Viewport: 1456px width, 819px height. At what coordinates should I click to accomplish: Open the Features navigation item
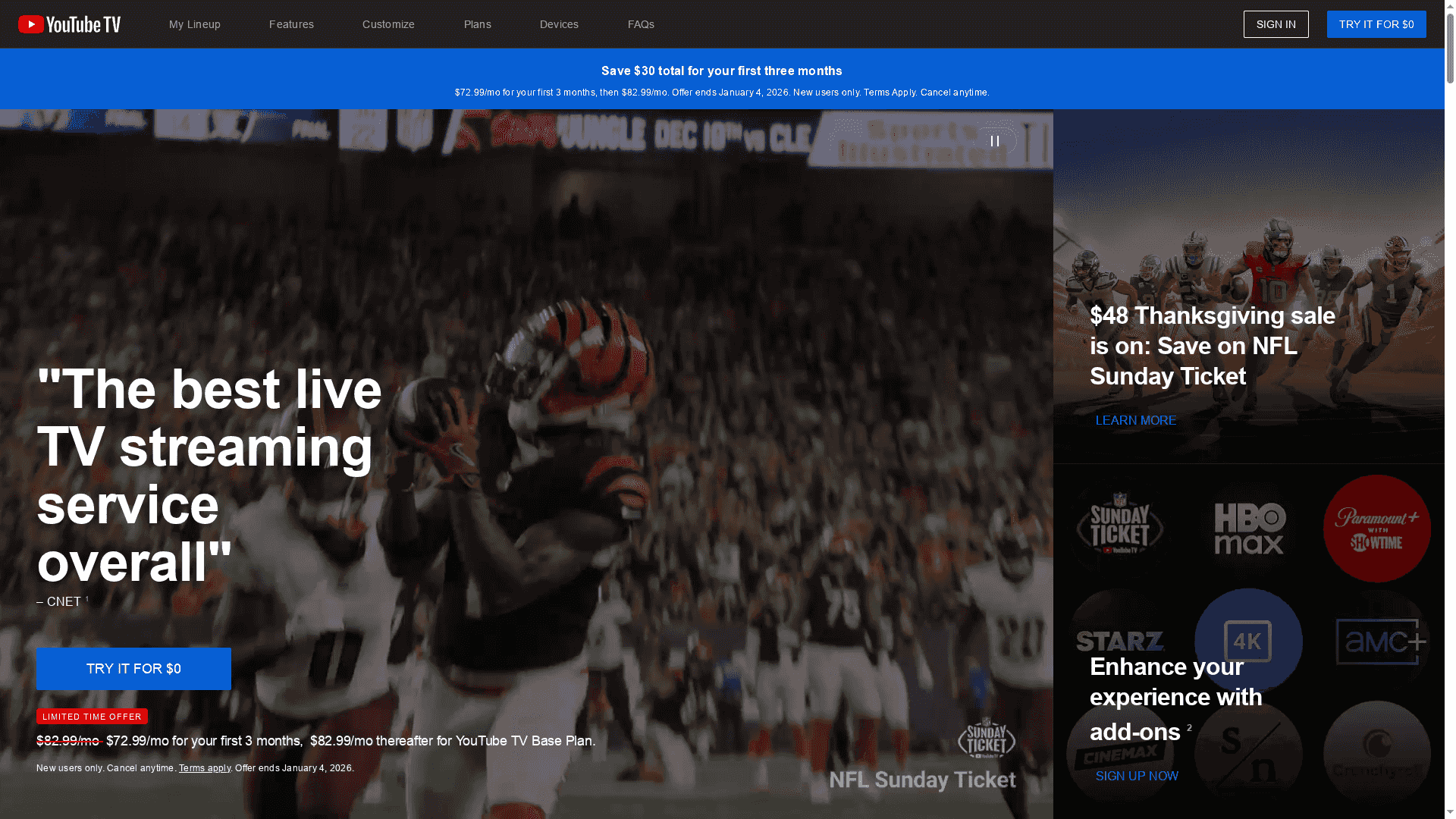[x=291, y=24]
